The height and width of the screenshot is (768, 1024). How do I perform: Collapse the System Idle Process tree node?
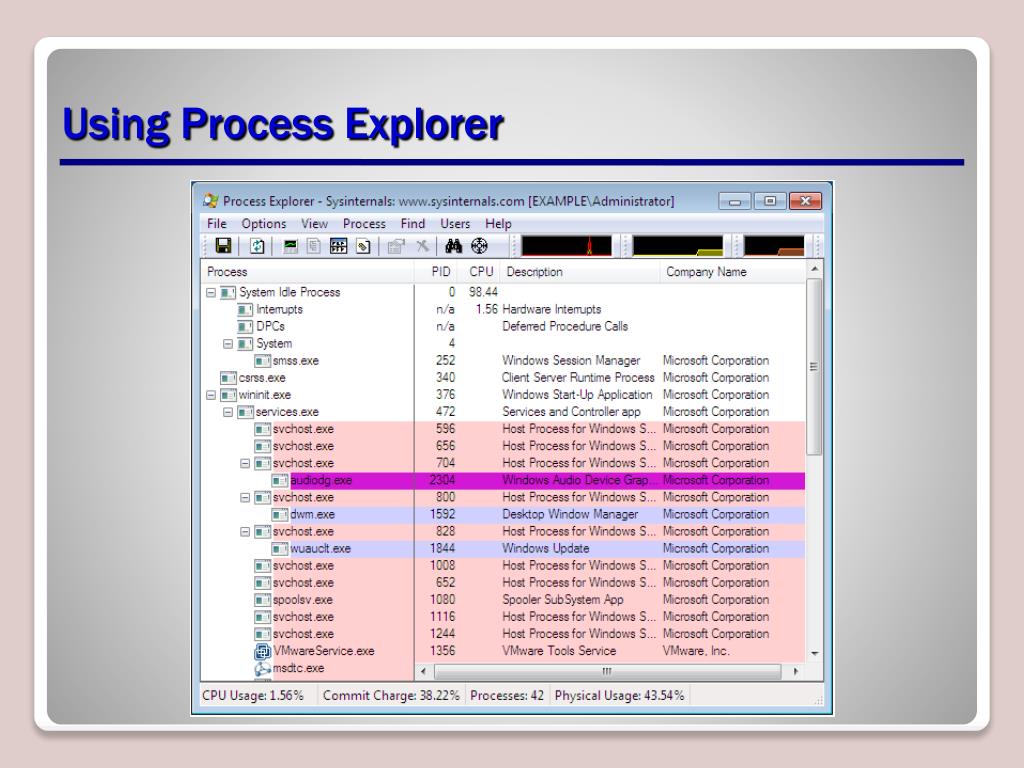point(211,293)
